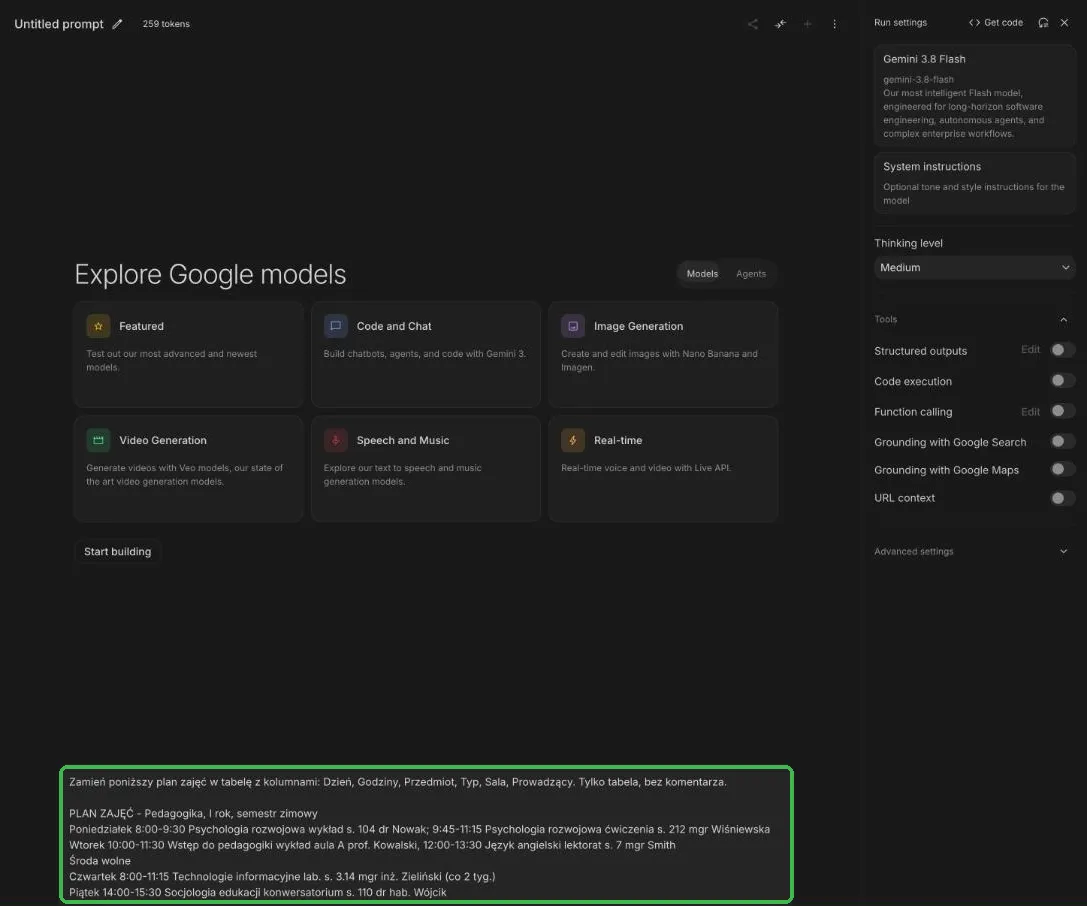Enable the Code execution toggle
Image resolution: width=1087 pixels, height=906 pixels.
point(1062,381)
